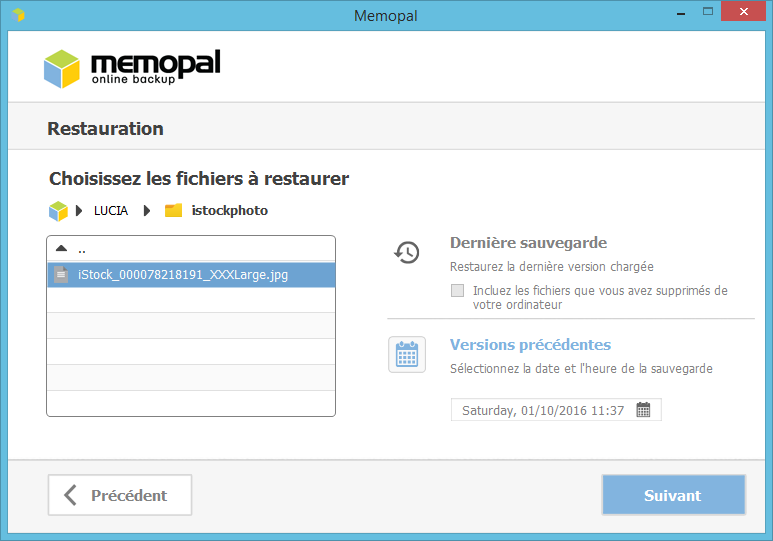
Task: Expand the arrow before istockphoto folder
Action: (x=146, y=211)
